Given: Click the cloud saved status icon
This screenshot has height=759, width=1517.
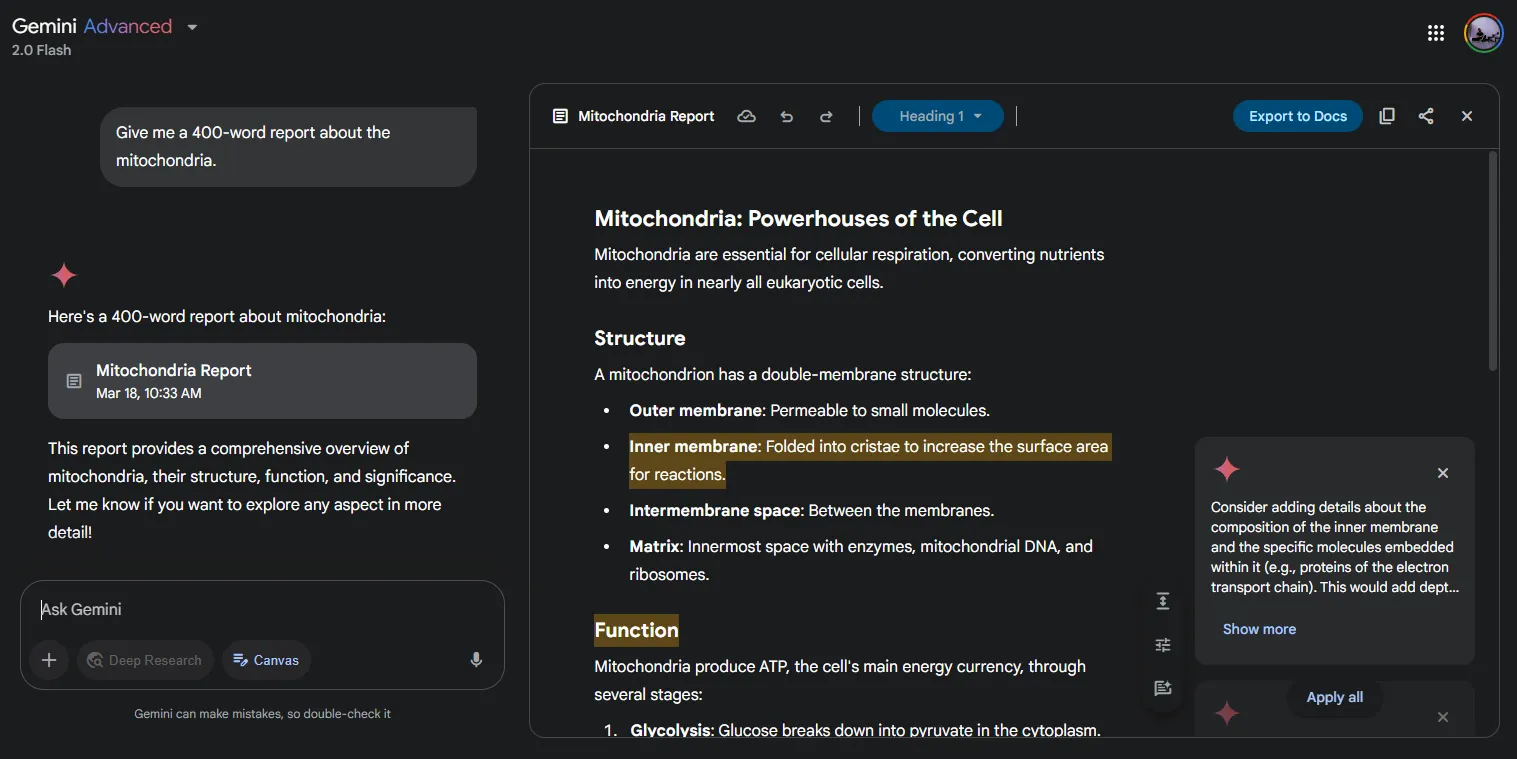Looking at the screenshot, I should tap(746, 116).
